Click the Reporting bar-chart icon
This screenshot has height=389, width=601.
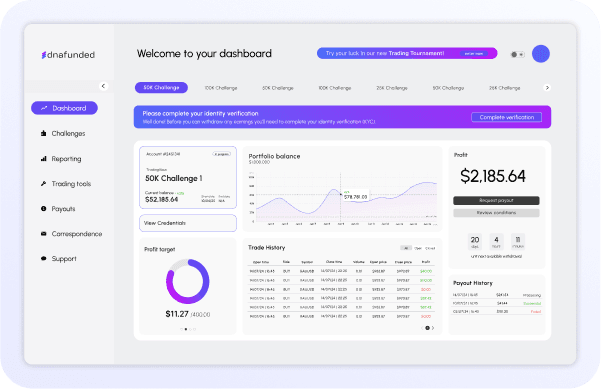point(43,159)
